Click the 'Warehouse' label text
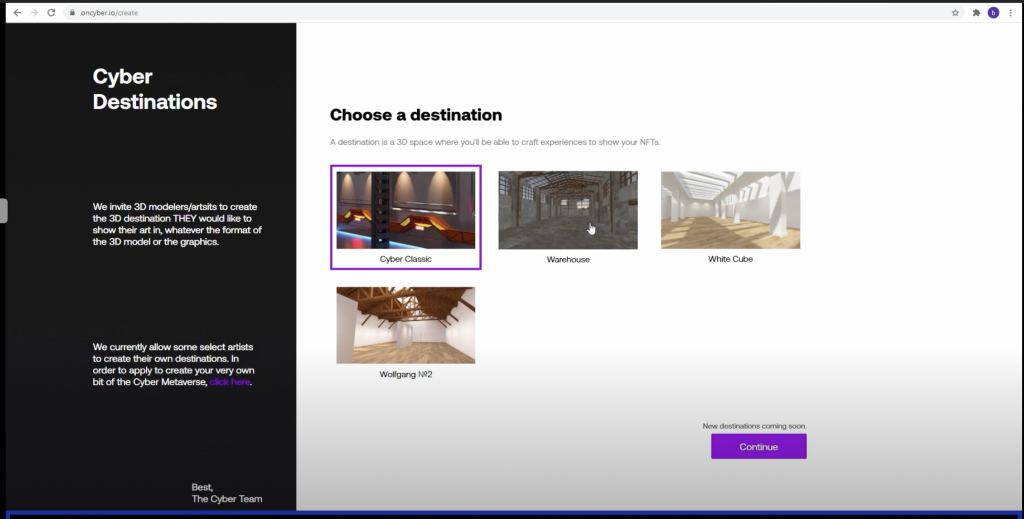 [568, 260]
